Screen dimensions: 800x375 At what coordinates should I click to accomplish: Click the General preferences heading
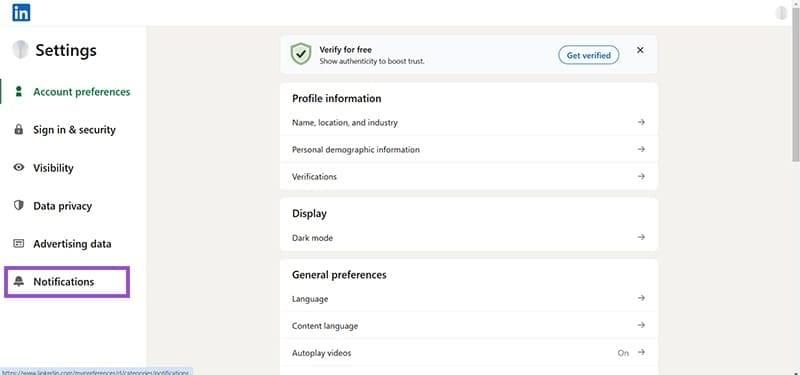click(339, 274)
